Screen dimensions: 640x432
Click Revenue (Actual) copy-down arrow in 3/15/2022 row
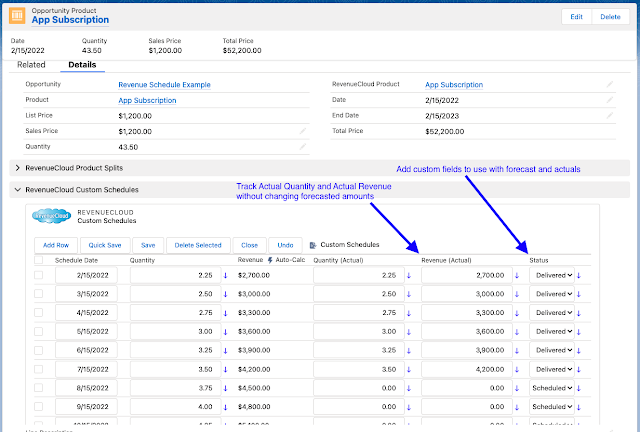[x=517, y=294]
